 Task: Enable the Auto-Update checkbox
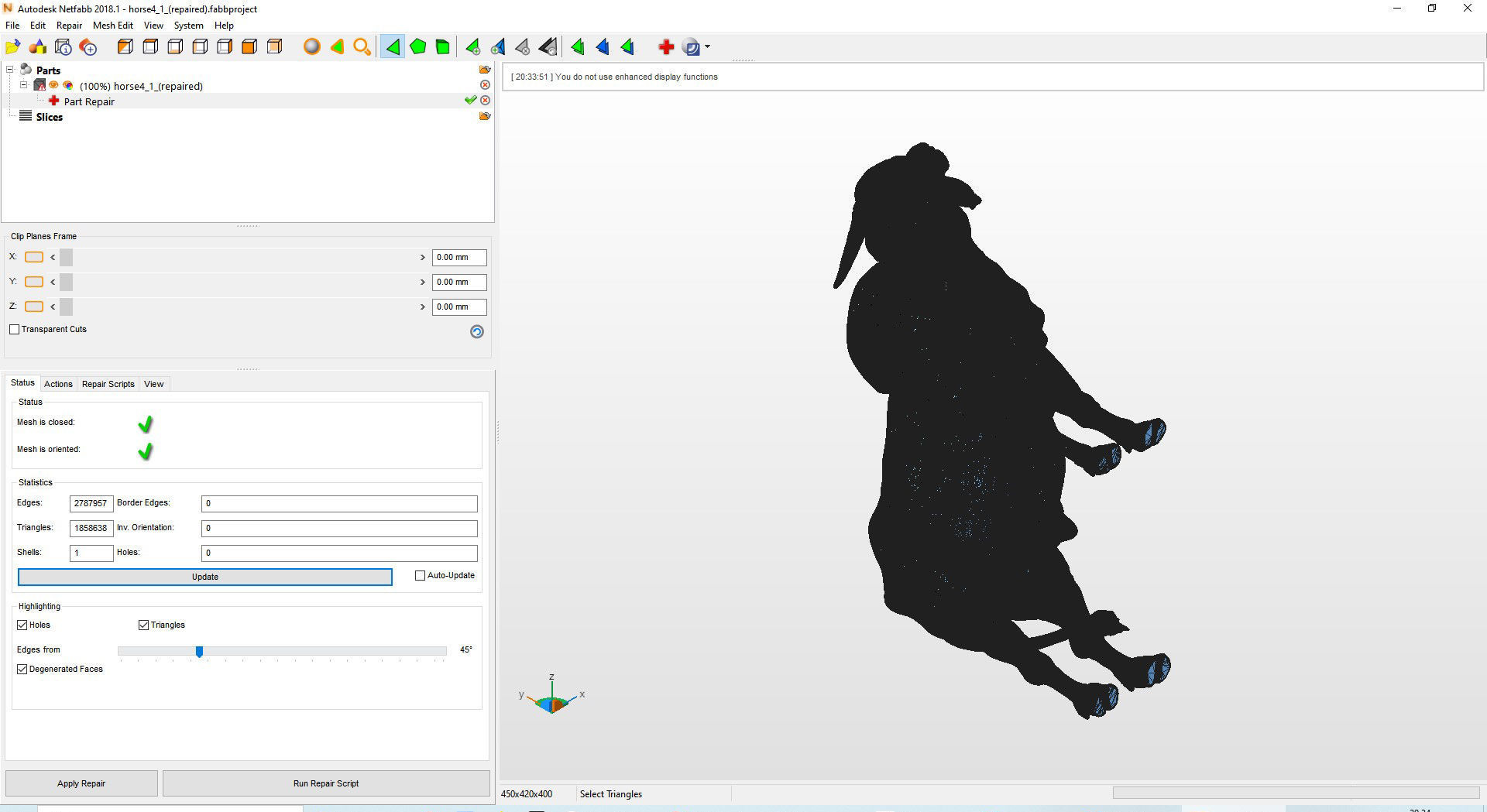pos(420,575)
